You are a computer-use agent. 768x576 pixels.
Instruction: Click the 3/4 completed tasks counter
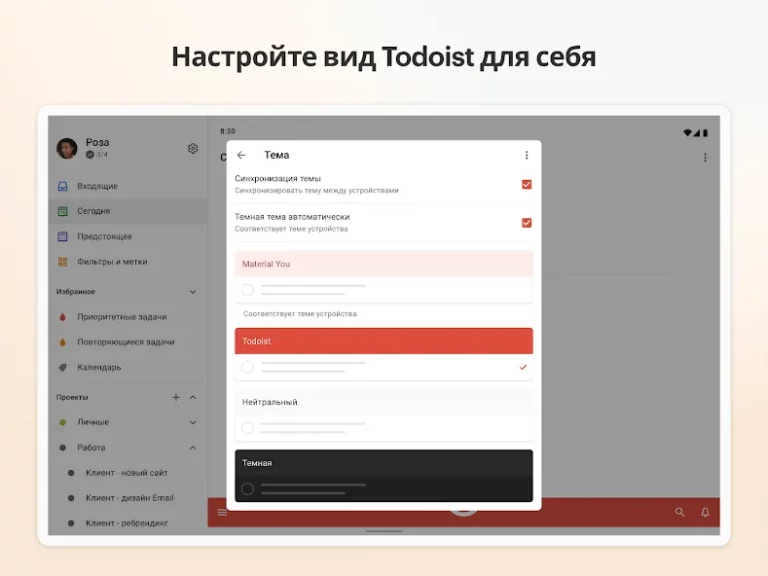point(97,155)
